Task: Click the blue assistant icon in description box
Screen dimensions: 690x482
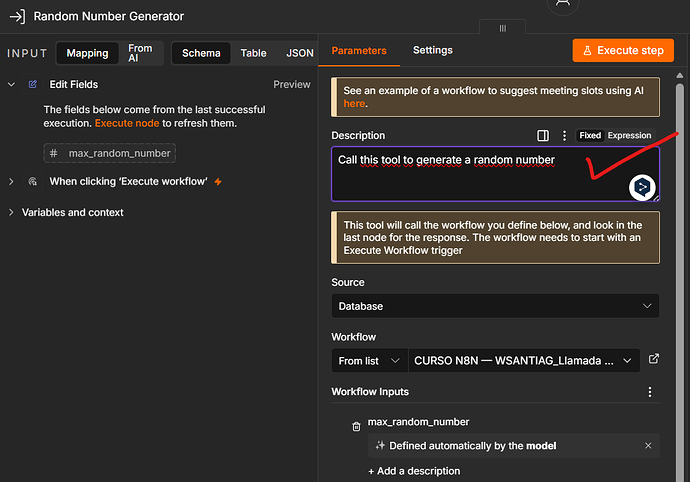Action: coord(642,188)
